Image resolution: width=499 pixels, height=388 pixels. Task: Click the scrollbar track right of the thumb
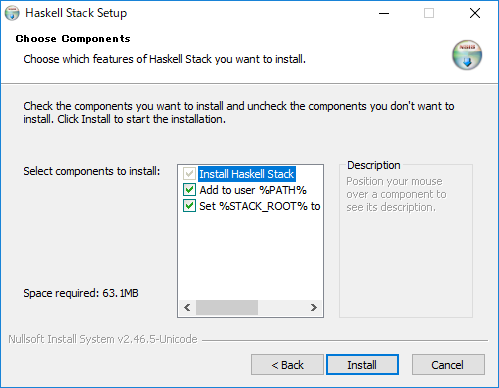tap(282, 307)
